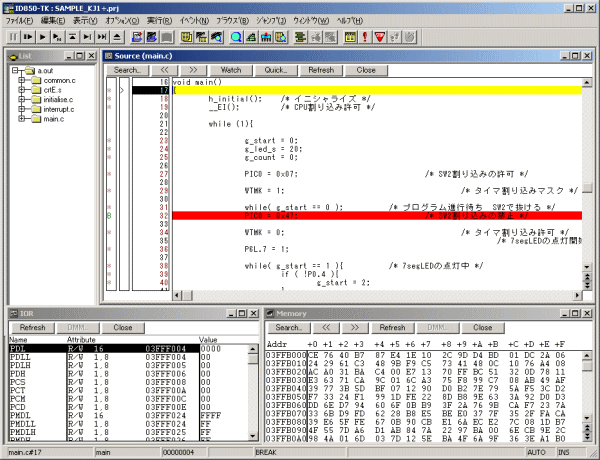Click the >> button in Memory window

tap(355, 328)
